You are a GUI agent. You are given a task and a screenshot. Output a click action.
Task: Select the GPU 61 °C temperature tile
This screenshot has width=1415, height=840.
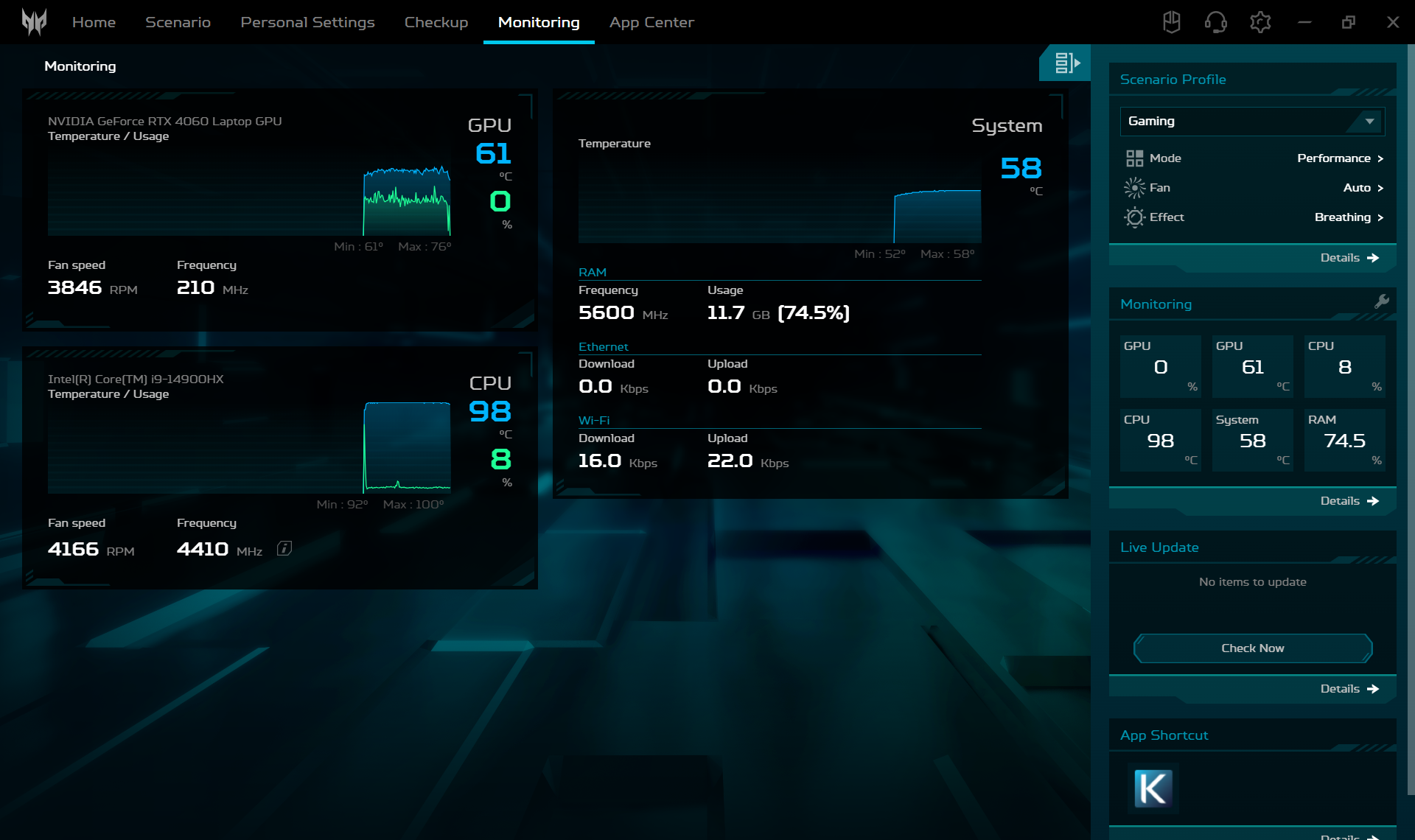[x=1252, y=366]
